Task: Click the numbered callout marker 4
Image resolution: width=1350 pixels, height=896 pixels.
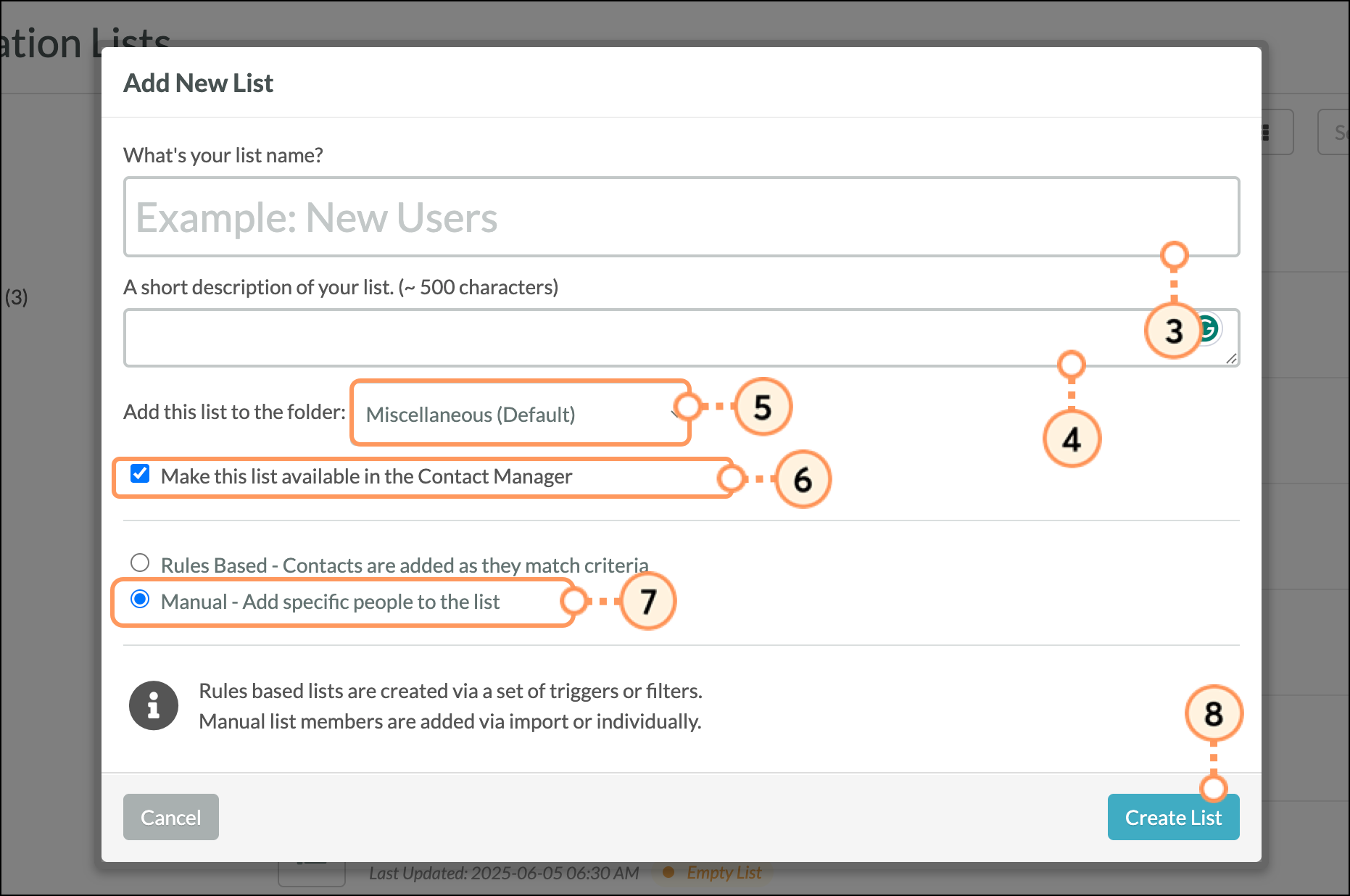Action: click(x=1072, y=439)
